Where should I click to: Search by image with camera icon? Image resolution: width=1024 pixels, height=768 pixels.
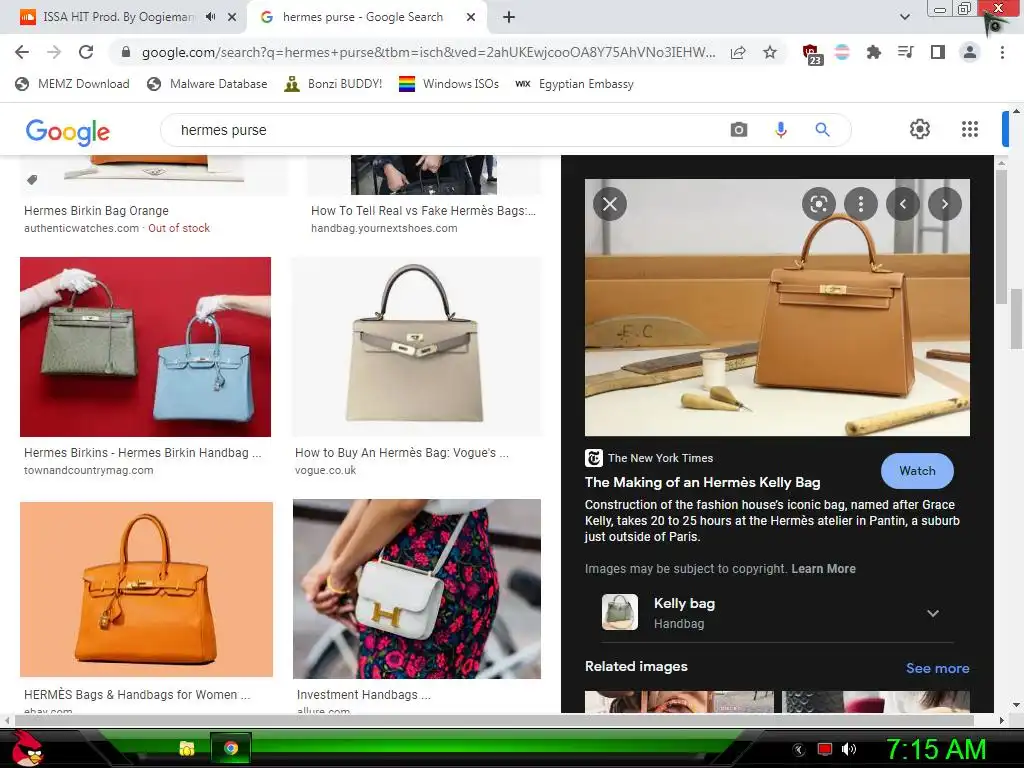(739, 129)
